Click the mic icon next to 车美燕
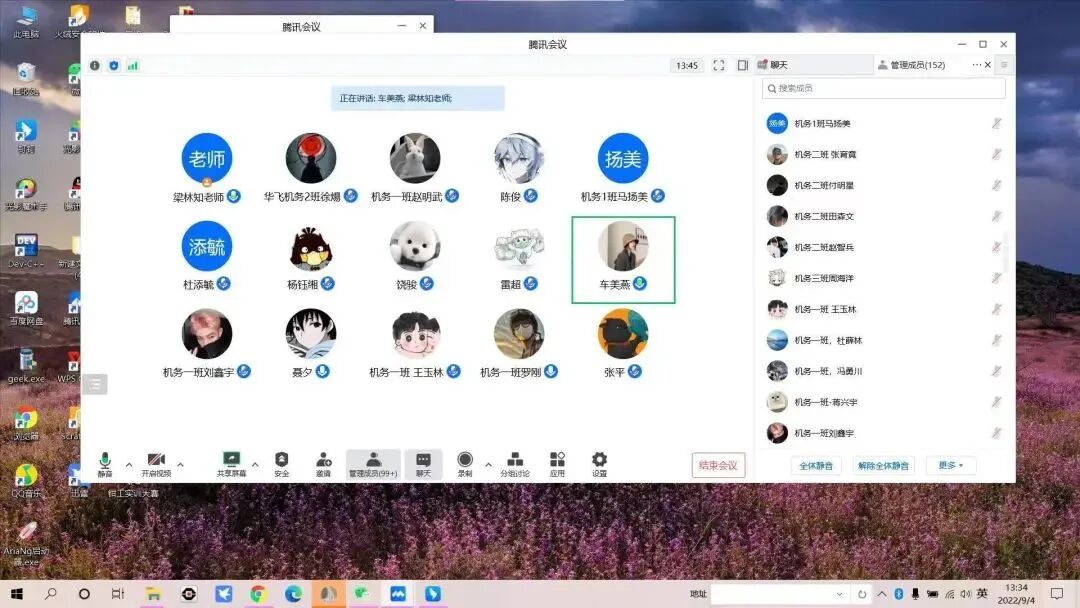This screenshot has width=1080, height=608. (640, 283)
